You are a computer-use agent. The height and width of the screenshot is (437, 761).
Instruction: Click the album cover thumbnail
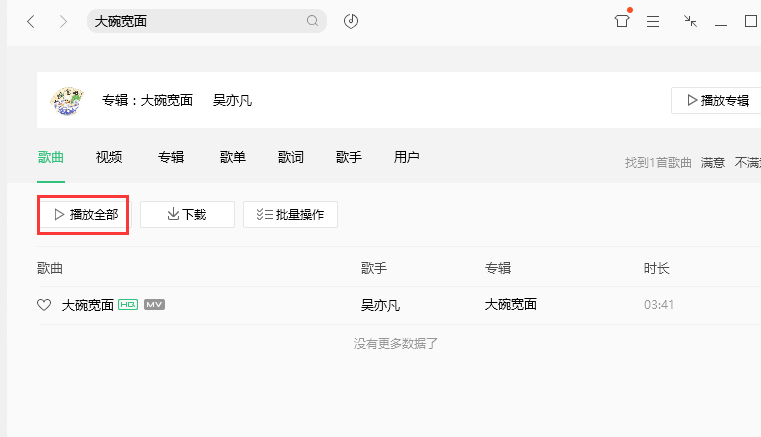click(68, 100)
